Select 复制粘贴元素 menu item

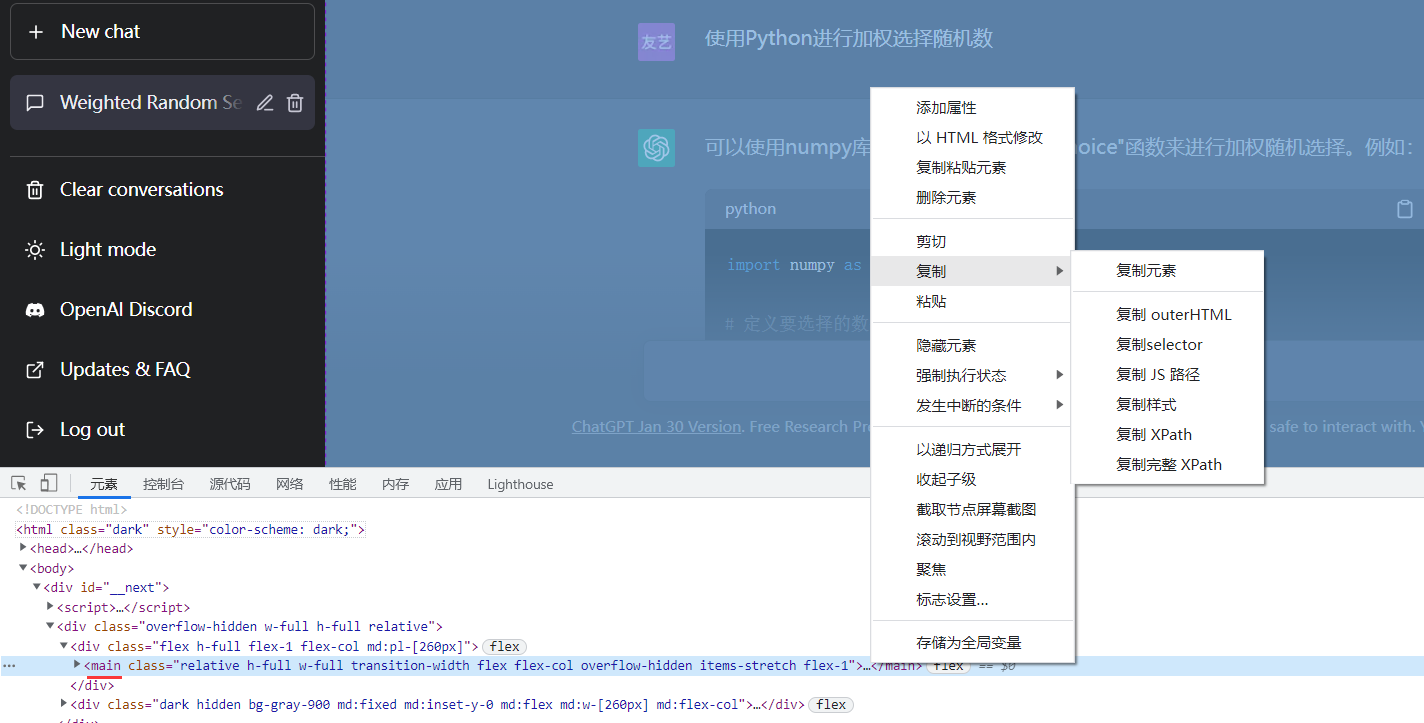pos(973,168)
